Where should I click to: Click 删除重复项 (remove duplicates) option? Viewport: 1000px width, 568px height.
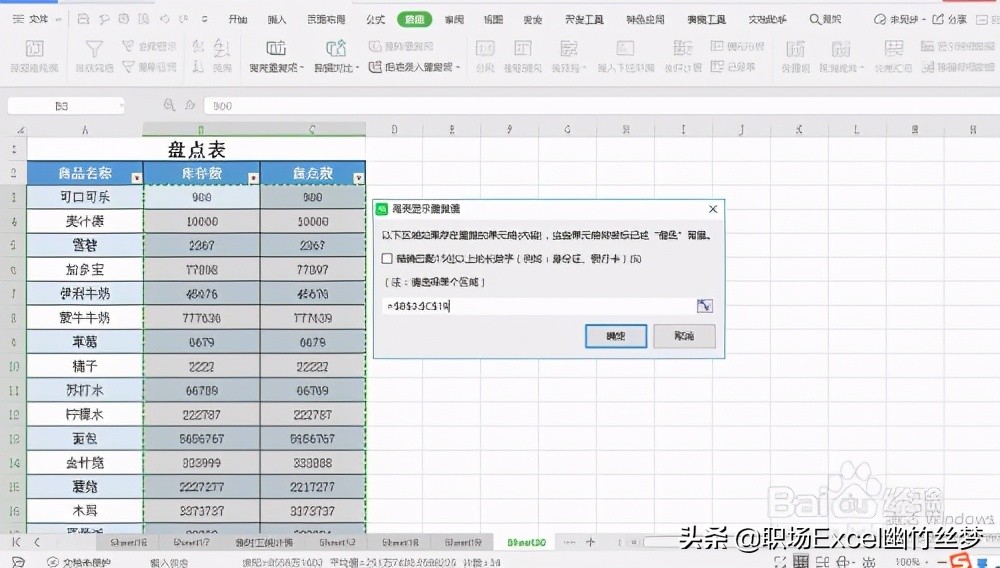[402, 46]
